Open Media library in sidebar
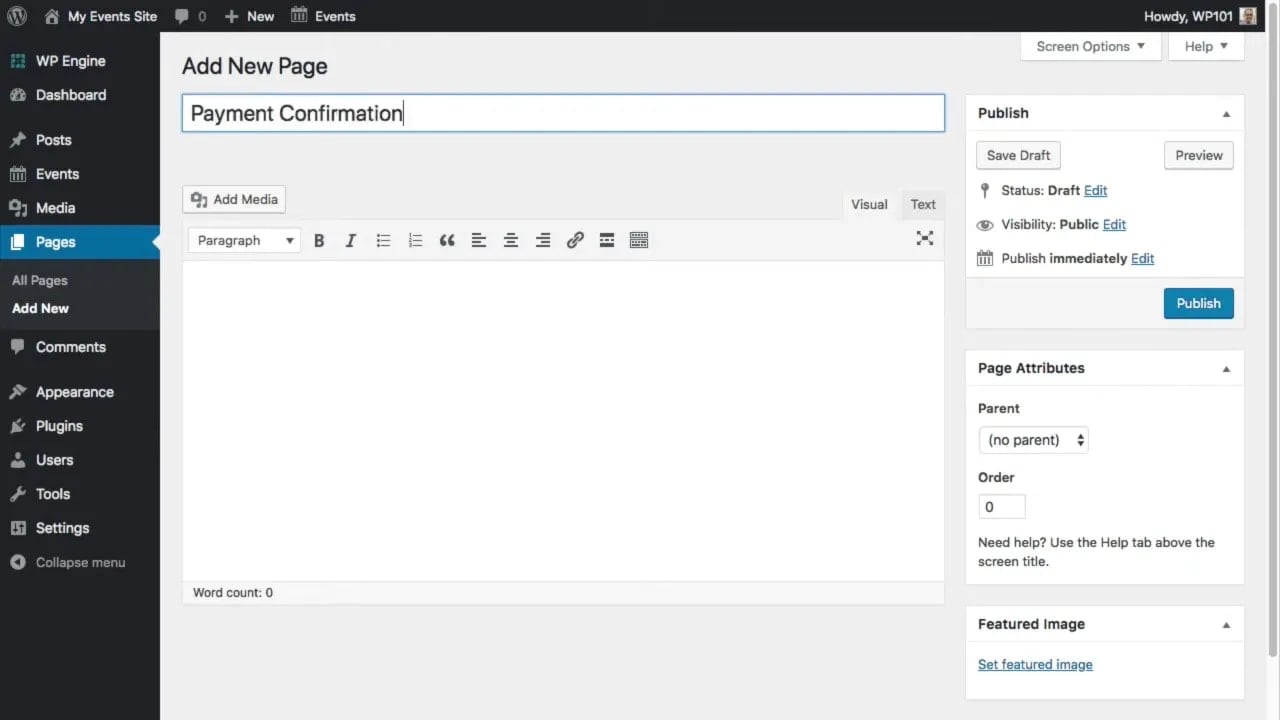This screenshot has width=1280, height=720. (80, 208)
